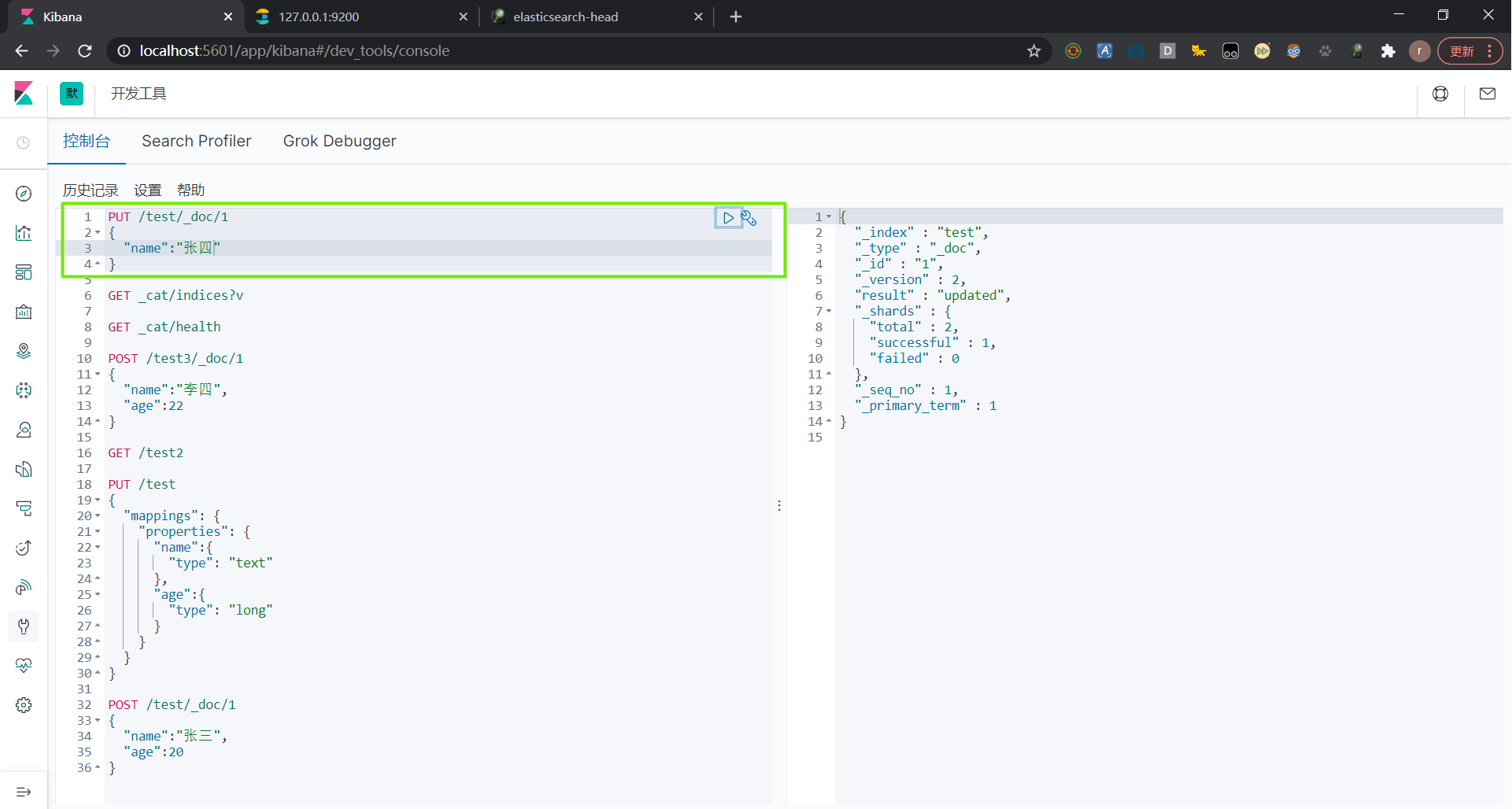This screenshot has width=1512, height=809.
Task: Switch to Search Profiler tab
Action: click(197, 141)
